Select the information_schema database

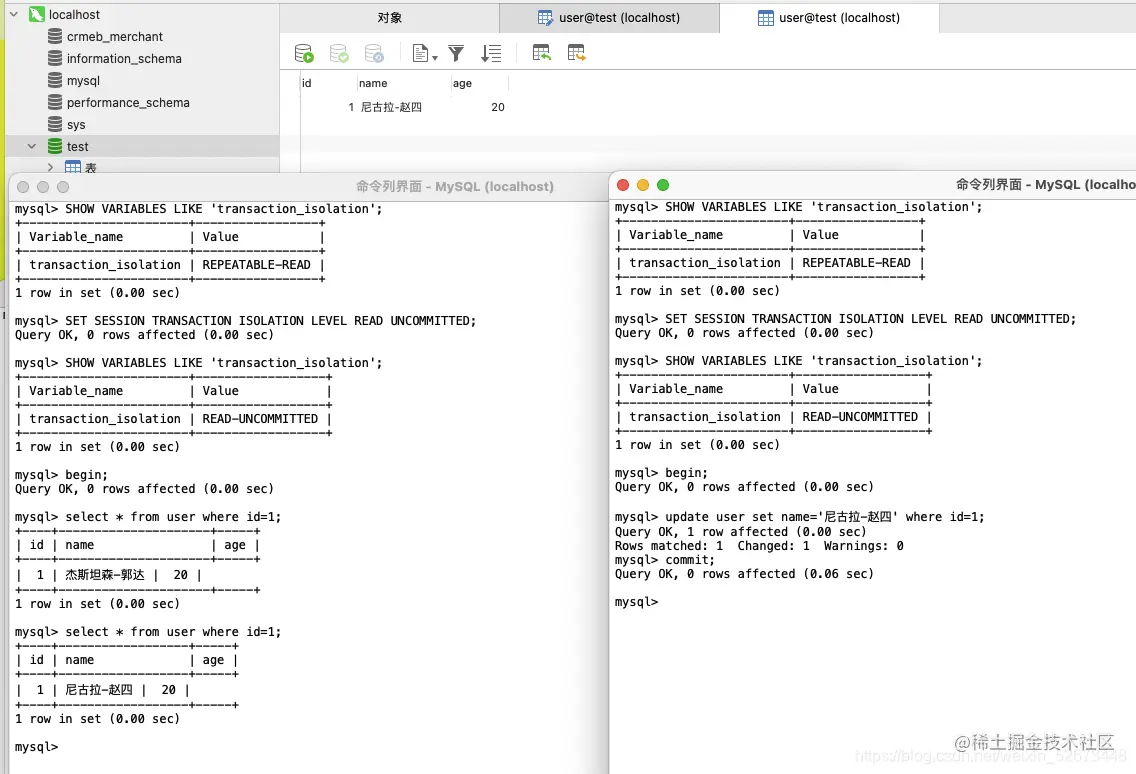(124, 58)
